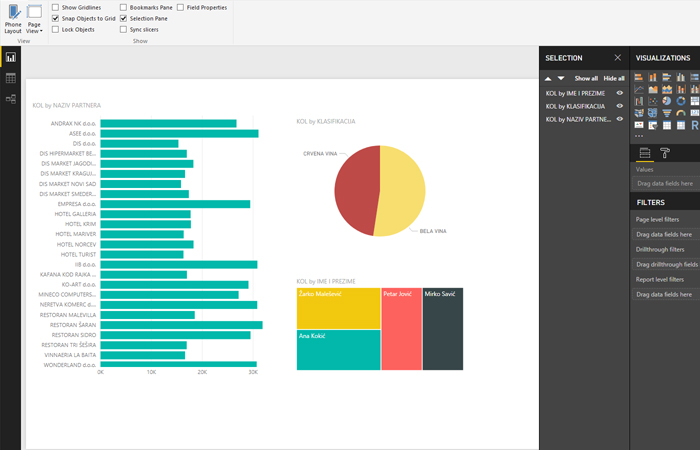This screenshot has width=700, height=450.
Task: Close the Selection pane with X
Action: click(x=618, y=58)
